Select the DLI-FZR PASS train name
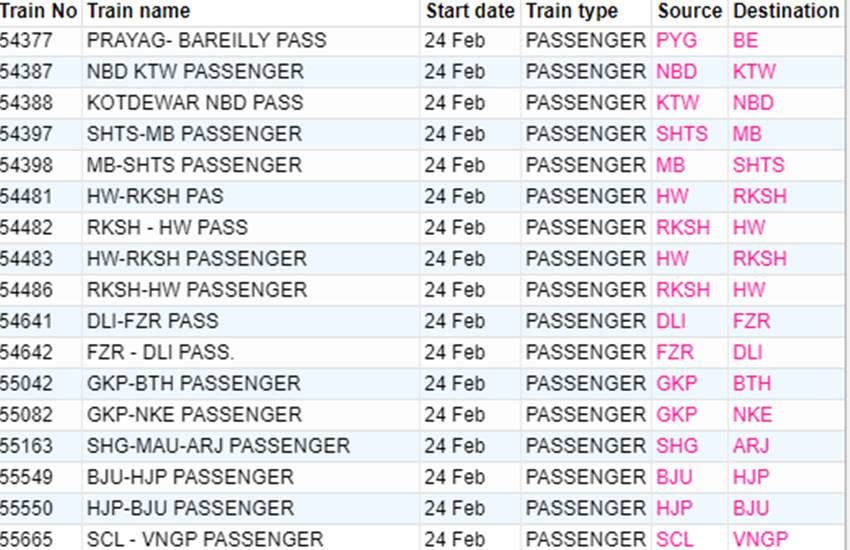 (x=152, y=321)
